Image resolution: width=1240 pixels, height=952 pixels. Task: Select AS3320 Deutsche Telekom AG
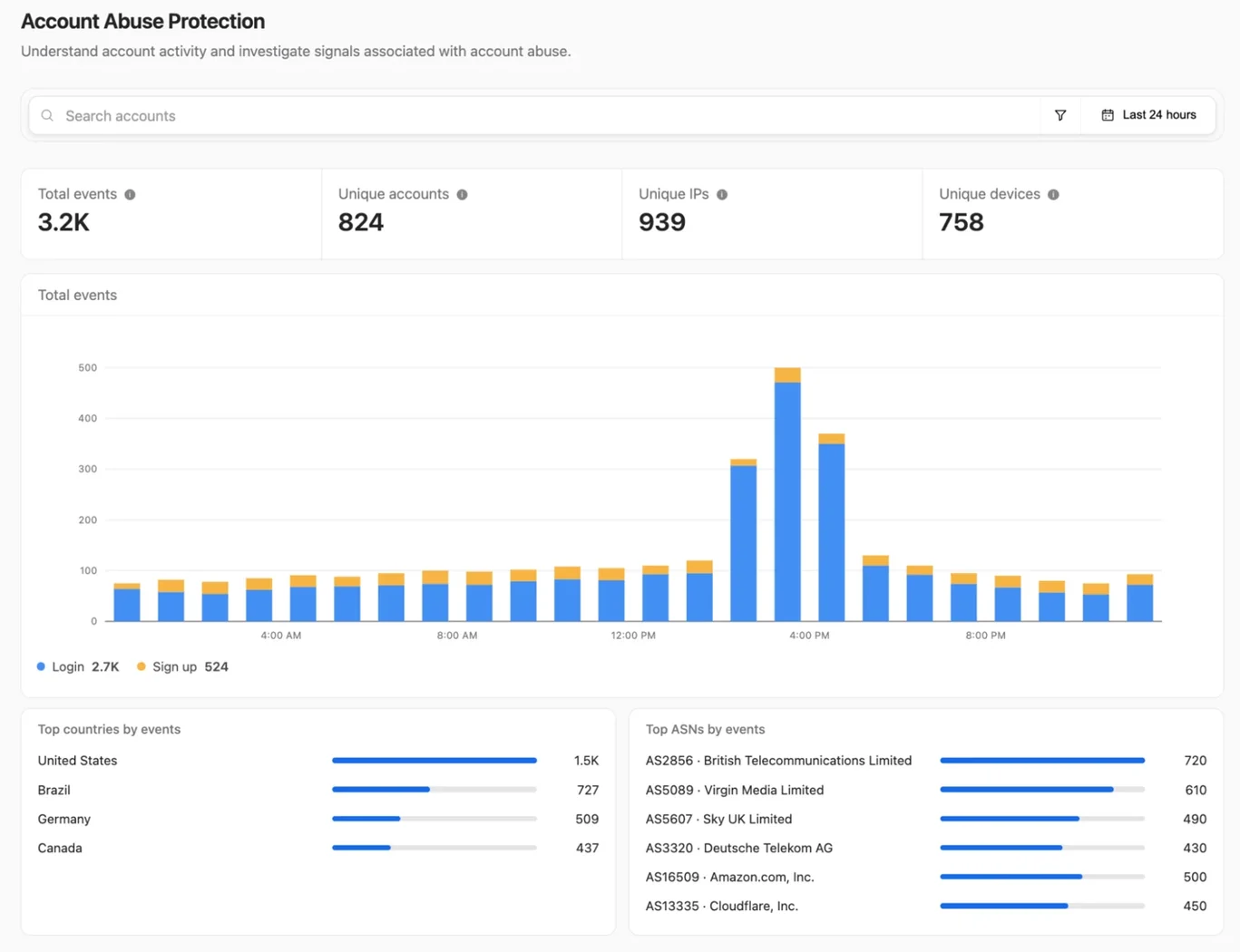pyautogui.click(x=926, y=848)
